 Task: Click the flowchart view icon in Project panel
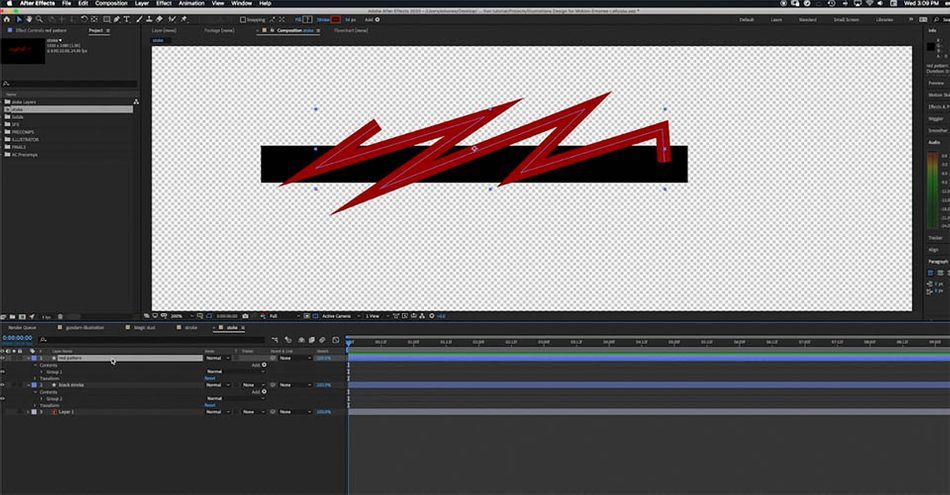click(136, 101)
